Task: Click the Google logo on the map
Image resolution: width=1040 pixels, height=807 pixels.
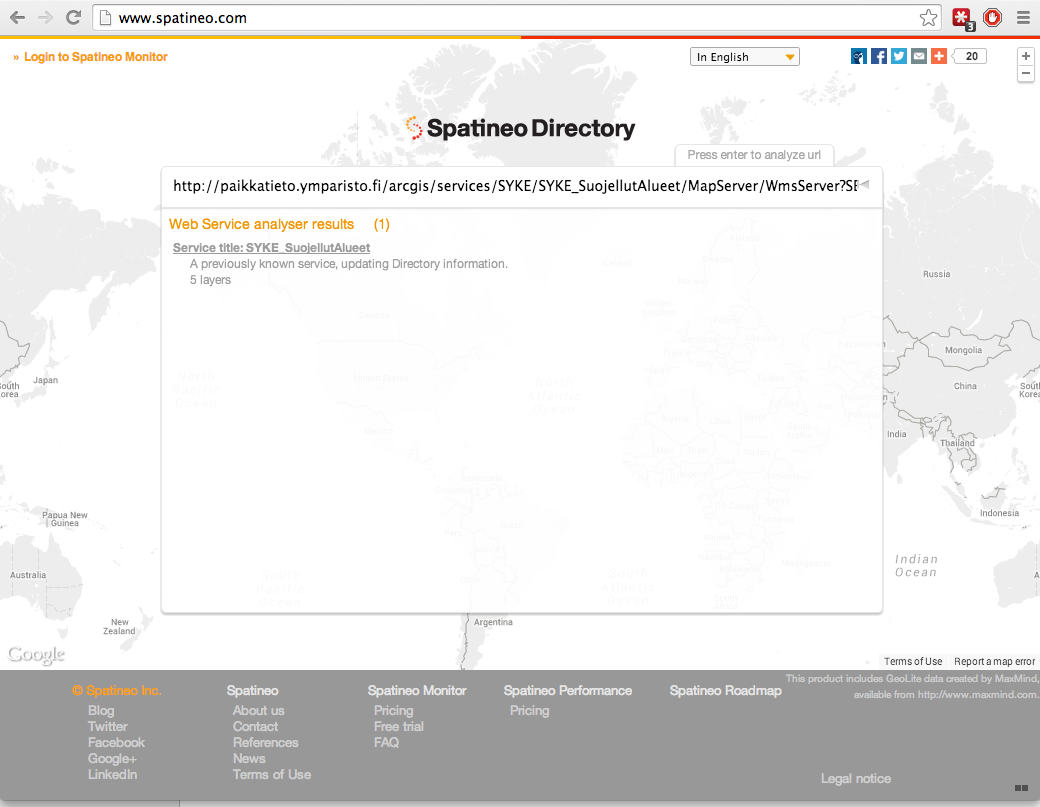Action: click(36, 655)
